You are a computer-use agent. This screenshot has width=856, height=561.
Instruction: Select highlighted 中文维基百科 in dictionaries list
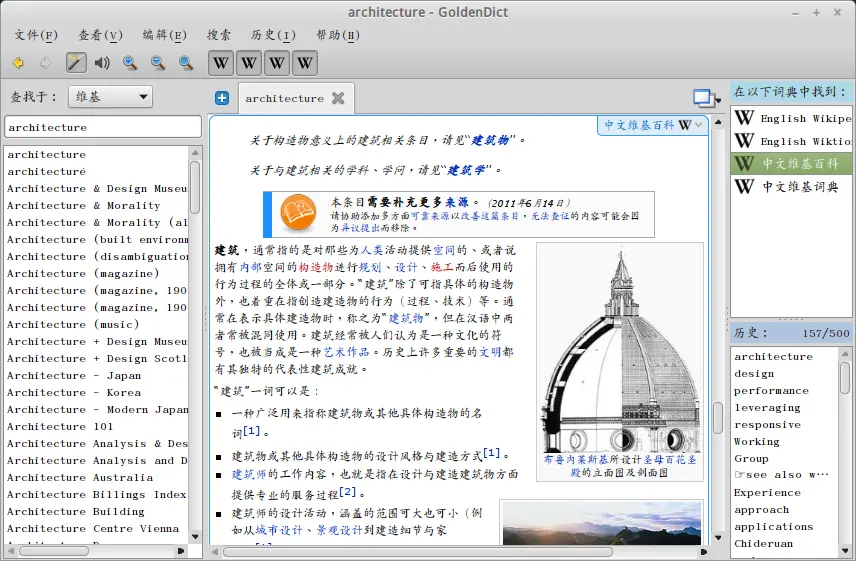pos(792,164)
